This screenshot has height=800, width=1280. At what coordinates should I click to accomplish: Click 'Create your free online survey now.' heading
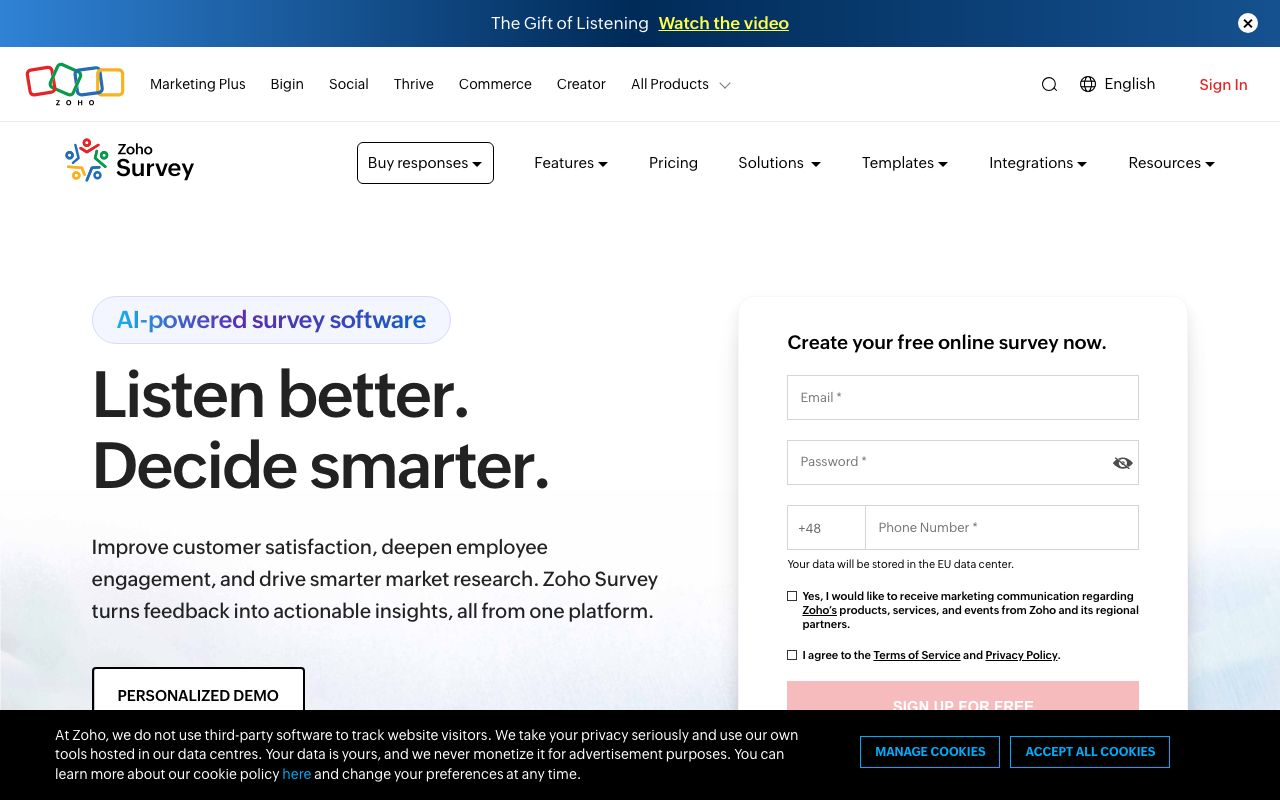point(947,342)
